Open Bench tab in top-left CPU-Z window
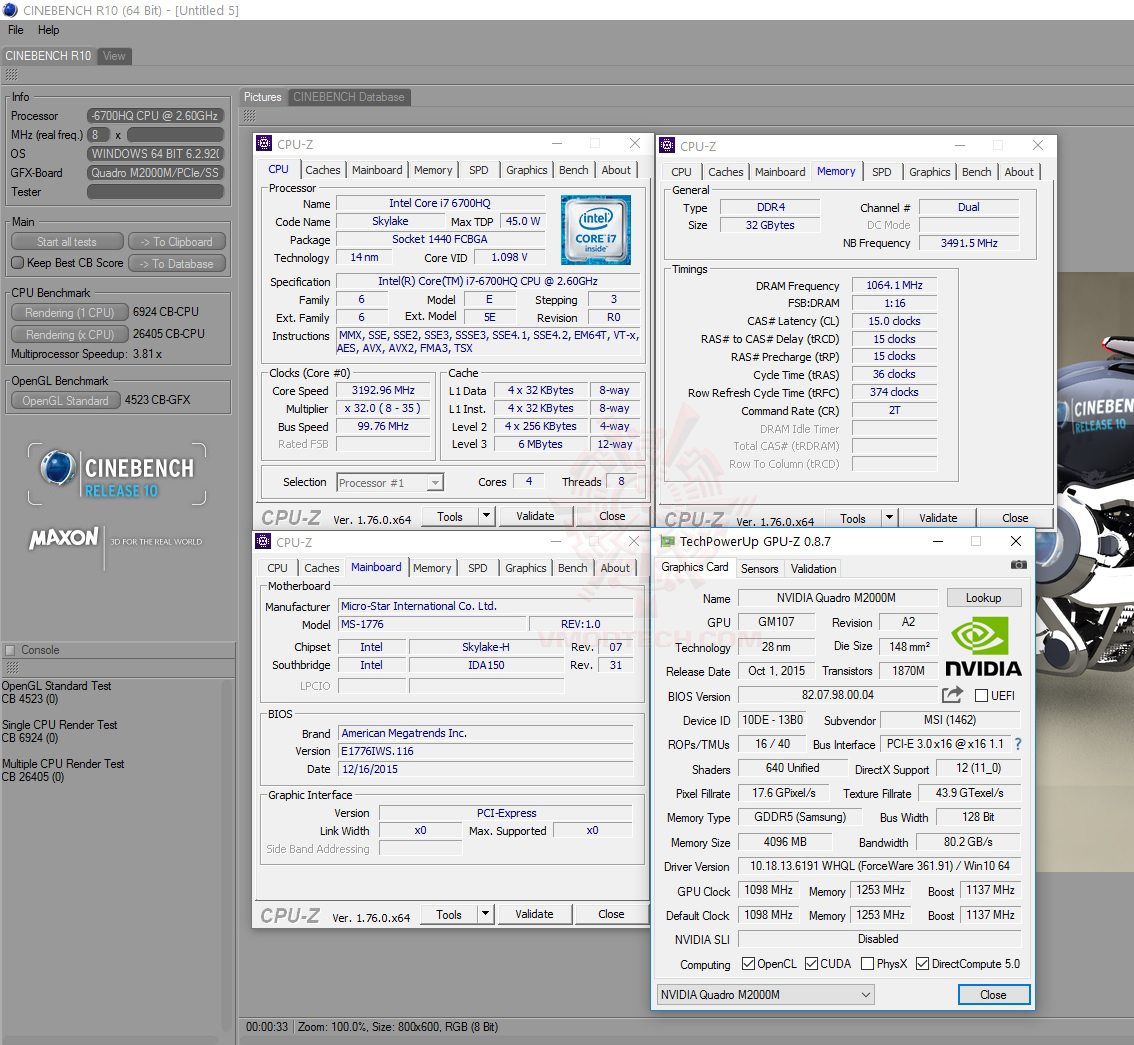This screenshot has width=1134, height=1045. pyautogui.click(x=574, y=170)
